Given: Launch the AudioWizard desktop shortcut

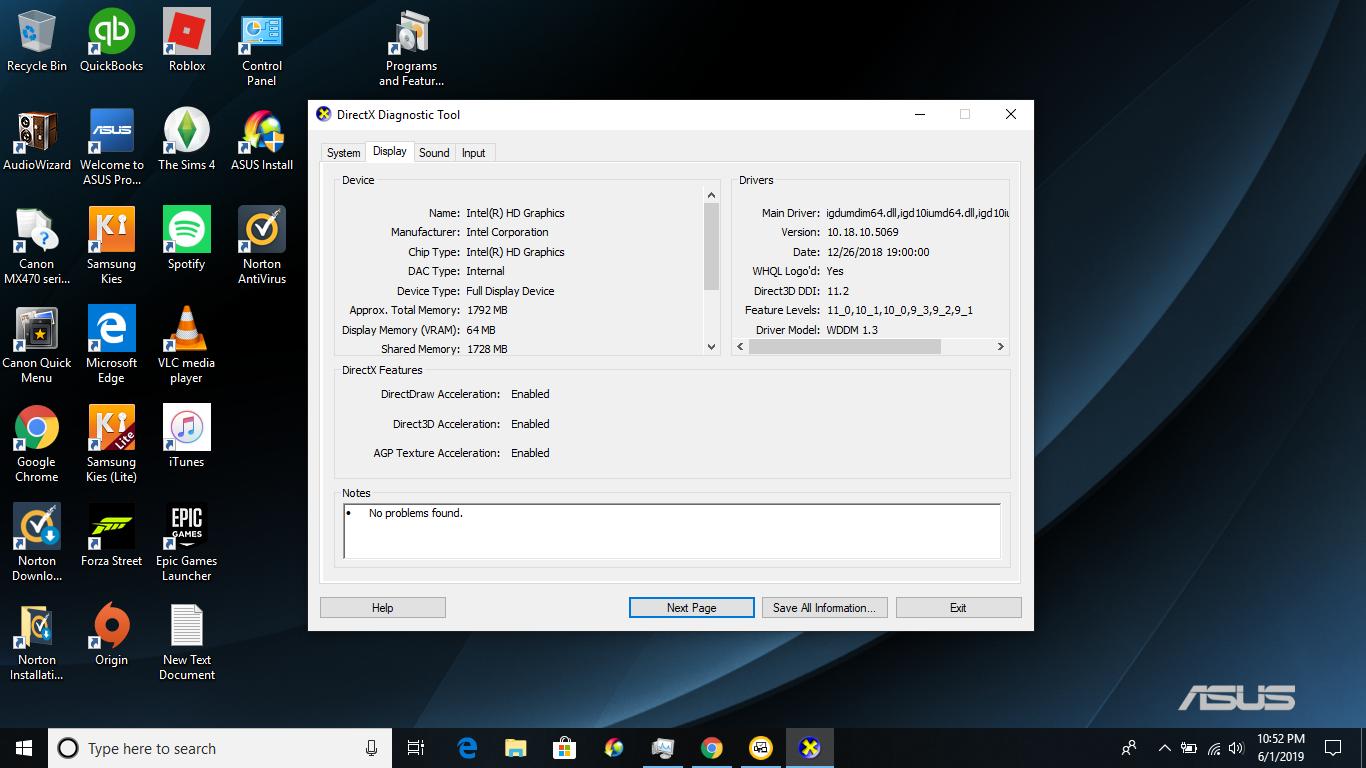Looking at the screenshot, I should point(37,140).
